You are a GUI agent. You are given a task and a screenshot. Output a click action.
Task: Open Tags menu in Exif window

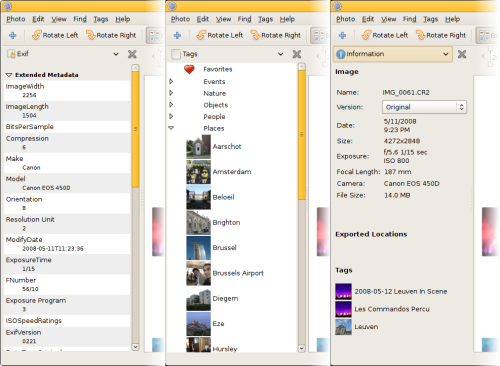(x=101, y=19)
